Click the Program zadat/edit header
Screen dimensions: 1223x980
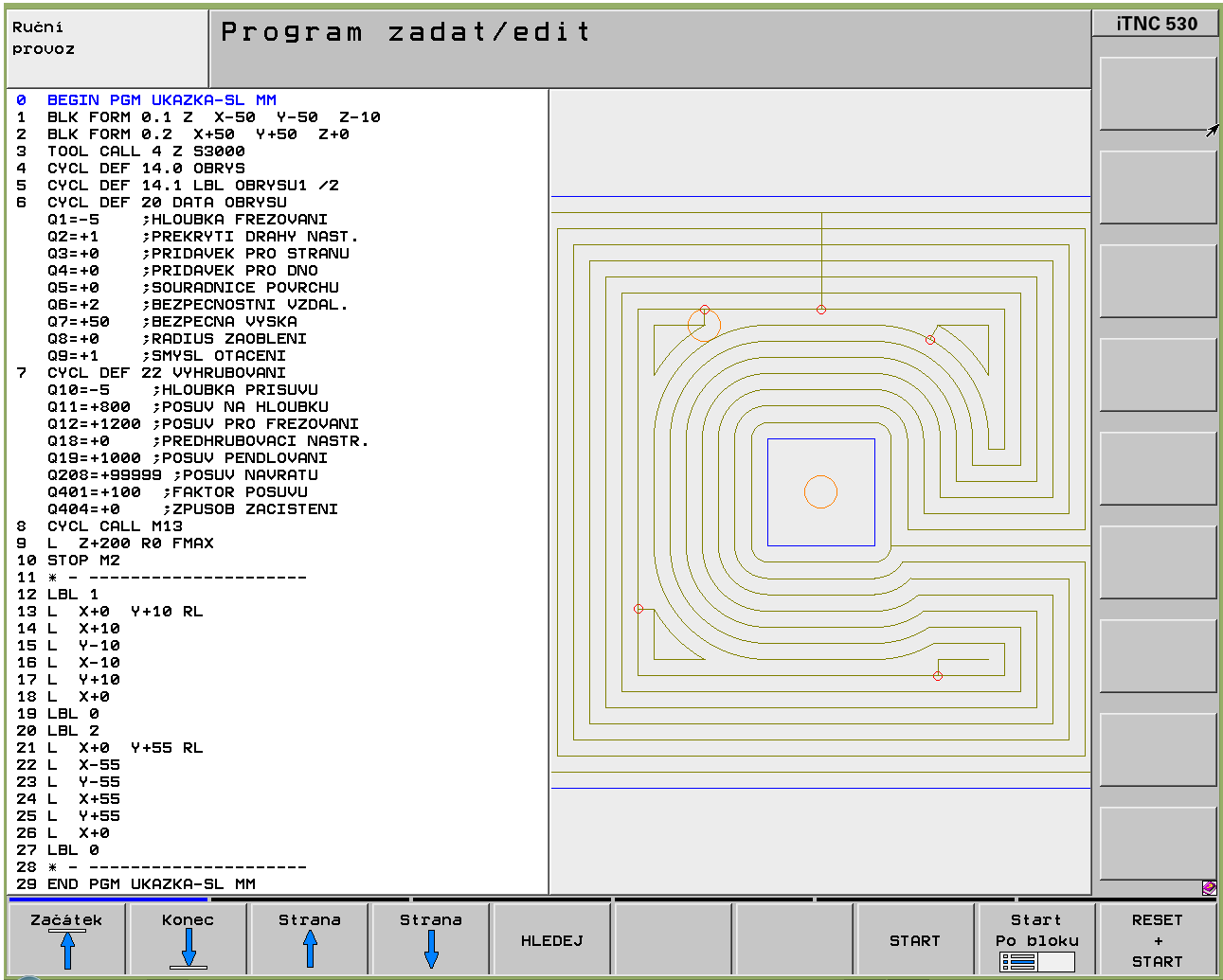tap(650, 48)
